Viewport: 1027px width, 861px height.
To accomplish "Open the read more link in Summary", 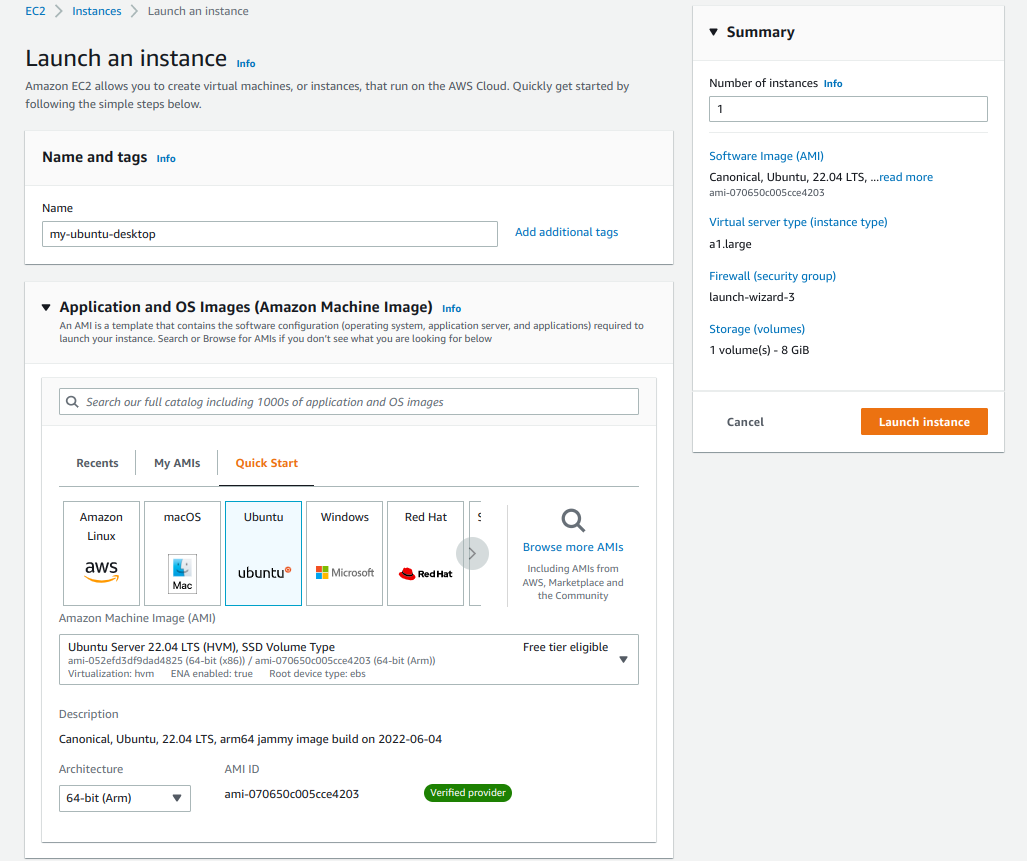I will 904,176.
